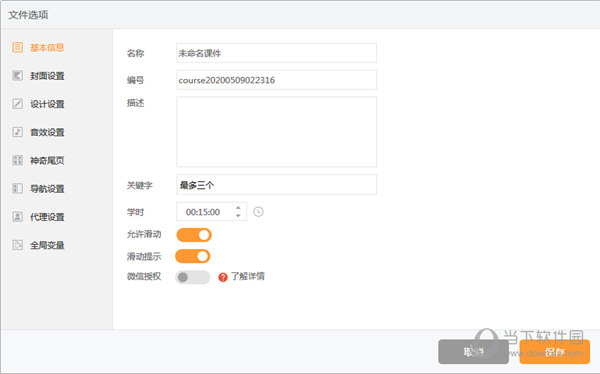Open the 导航设置 tab
The height and width of the screenshot is (374, 600).
coord(47,189)
